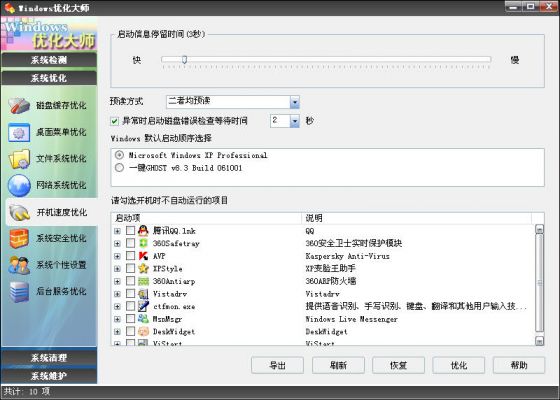Expand the Vistadrv tree node
Image resolution: width=560 pixels, height=400 pixels.
click(x=117, y=294)
